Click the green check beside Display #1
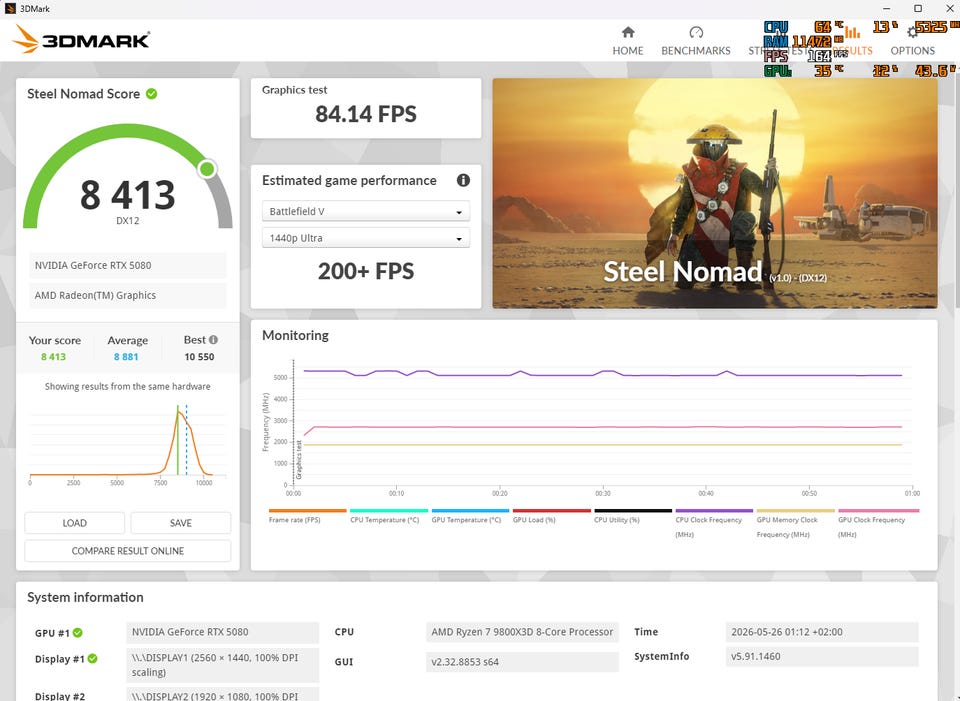The image size is (960, 701). (x=92, y=658)
